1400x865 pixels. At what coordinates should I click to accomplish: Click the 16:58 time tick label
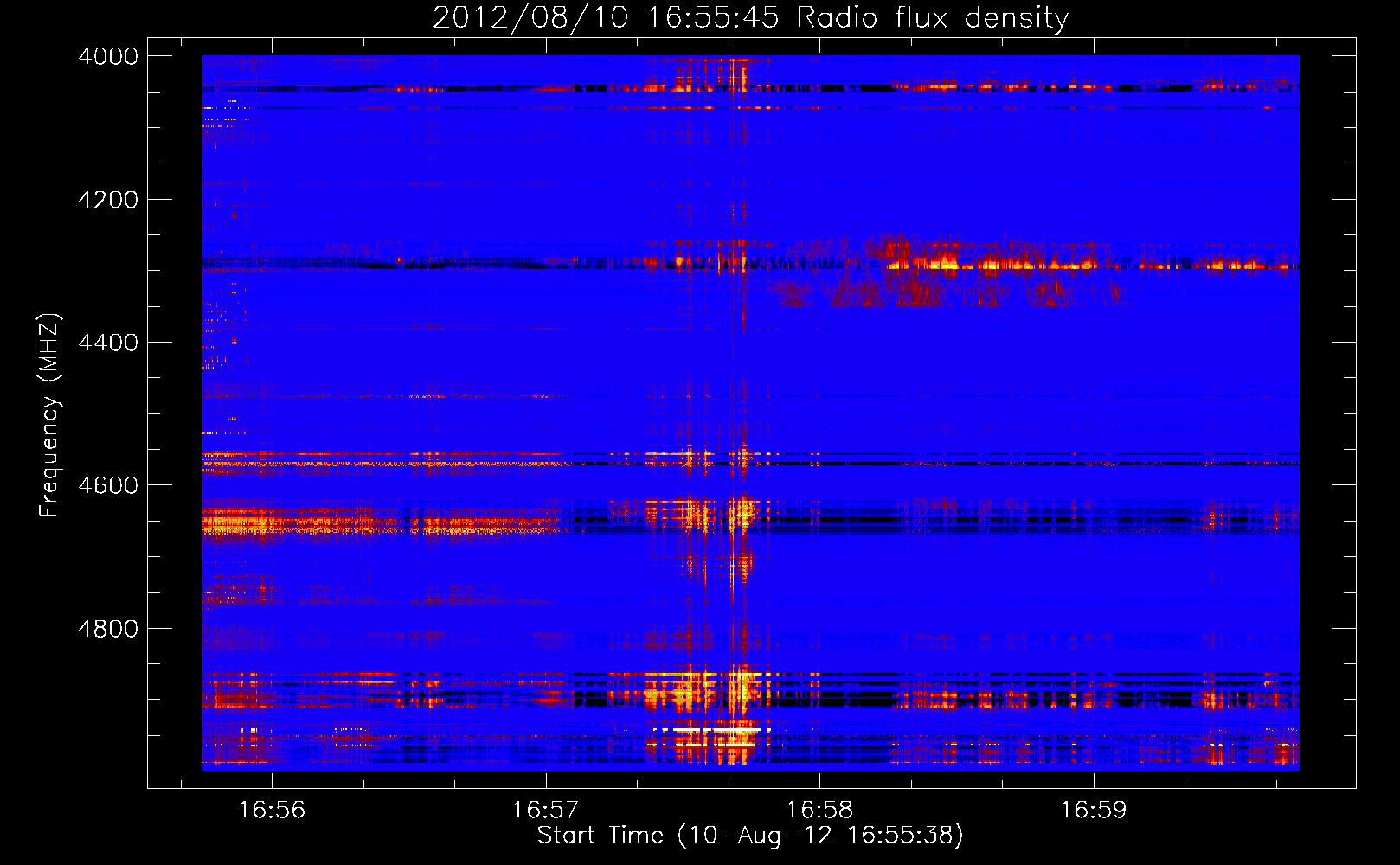click(x=819, y=811)
